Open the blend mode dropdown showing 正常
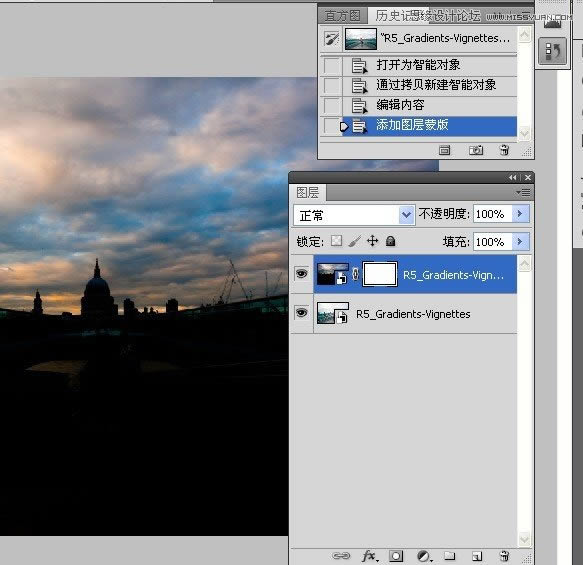 (x=354, y=215)
